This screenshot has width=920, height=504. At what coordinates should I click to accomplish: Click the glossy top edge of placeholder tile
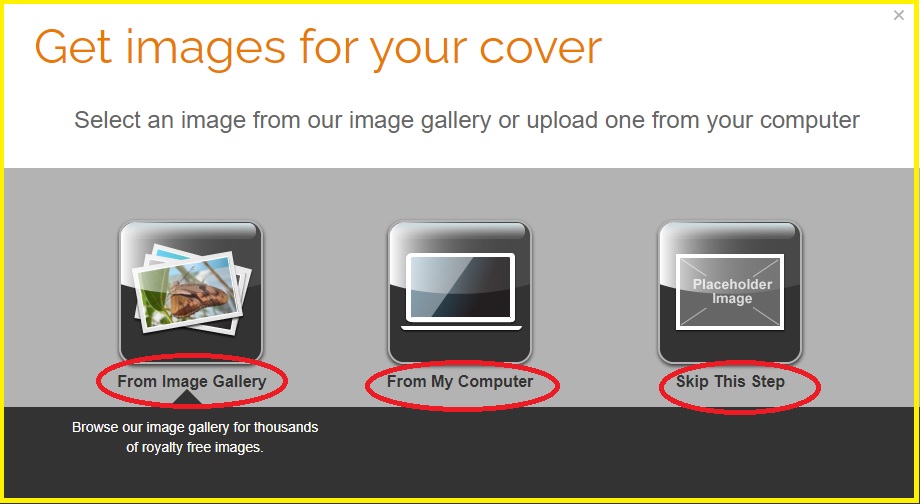730,230
